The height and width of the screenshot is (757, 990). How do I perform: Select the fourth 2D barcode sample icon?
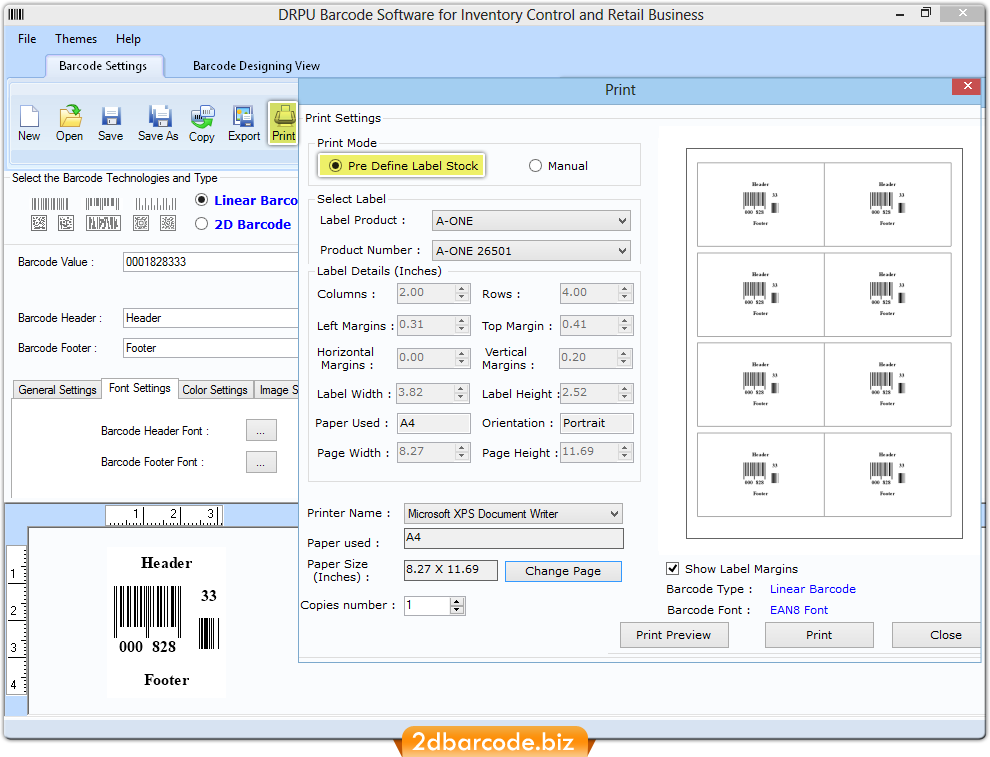(141, 223)
